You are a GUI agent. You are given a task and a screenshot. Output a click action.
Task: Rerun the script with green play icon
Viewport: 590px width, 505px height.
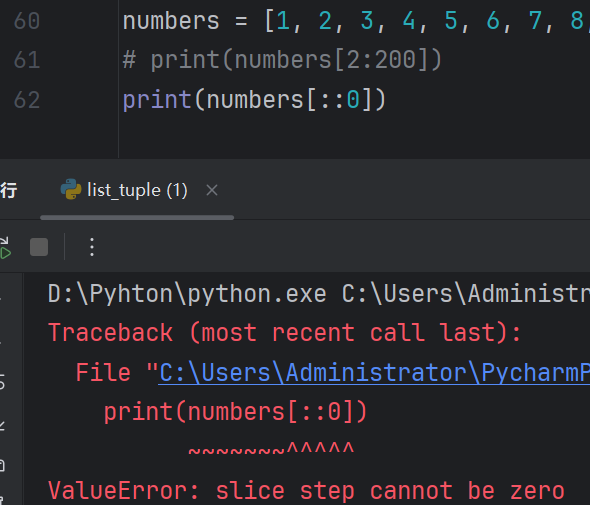5,248
